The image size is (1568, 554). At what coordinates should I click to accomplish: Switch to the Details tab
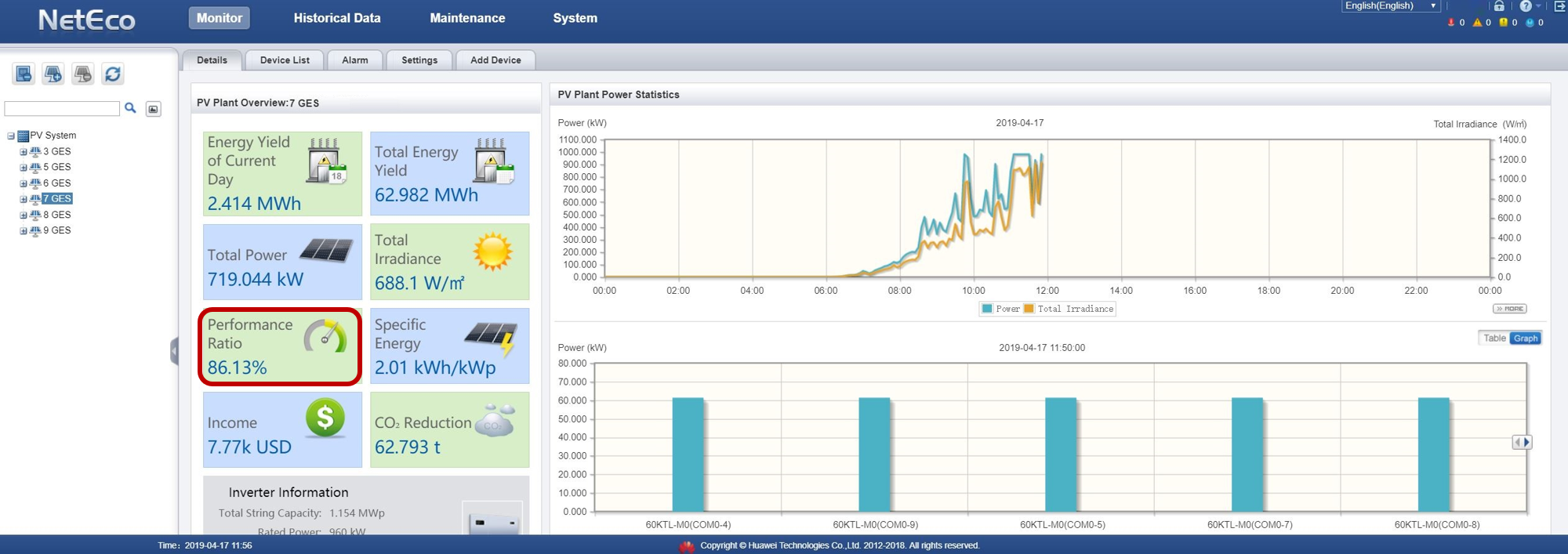click(212, 60)
